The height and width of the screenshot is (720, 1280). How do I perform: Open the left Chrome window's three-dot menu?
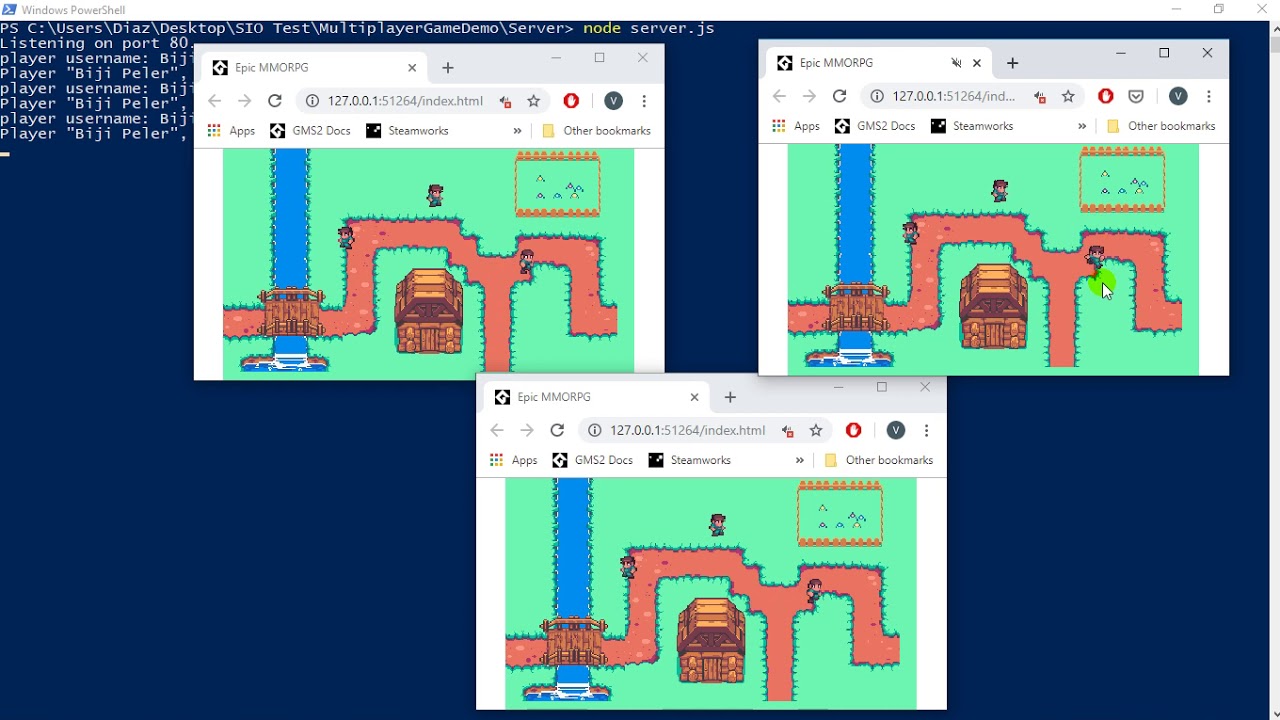click(644, 101)
